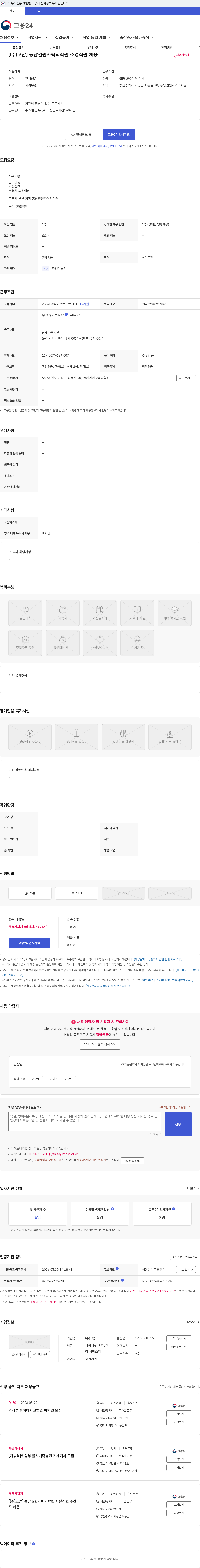Click the info icon next to 주 소정근로시간
Viewport: 200px width, 1568px height.
click(x=66, y=315)
